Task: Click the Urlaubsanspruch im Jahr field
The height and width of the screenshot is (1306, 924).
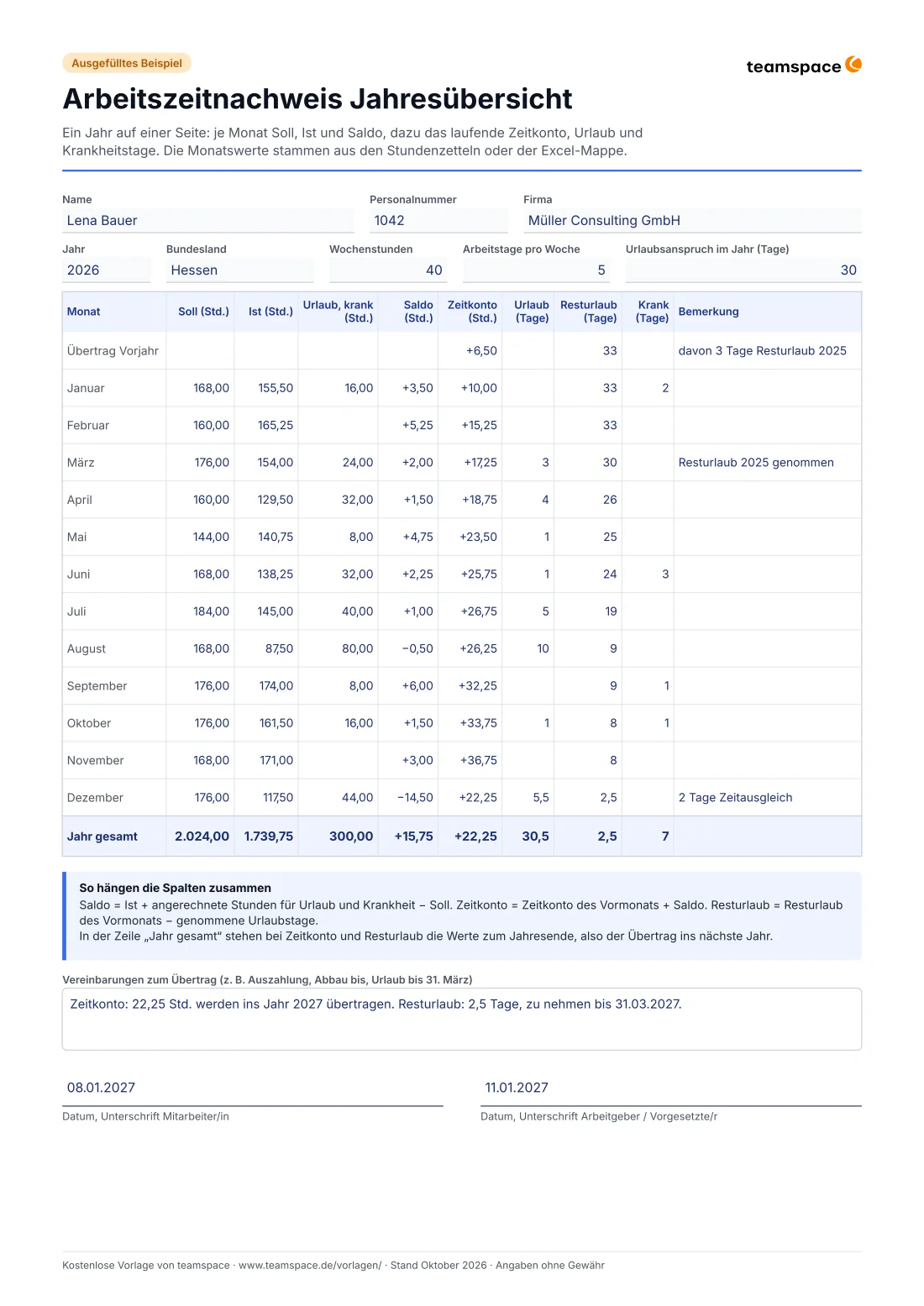Action: [x=743, y=270]
